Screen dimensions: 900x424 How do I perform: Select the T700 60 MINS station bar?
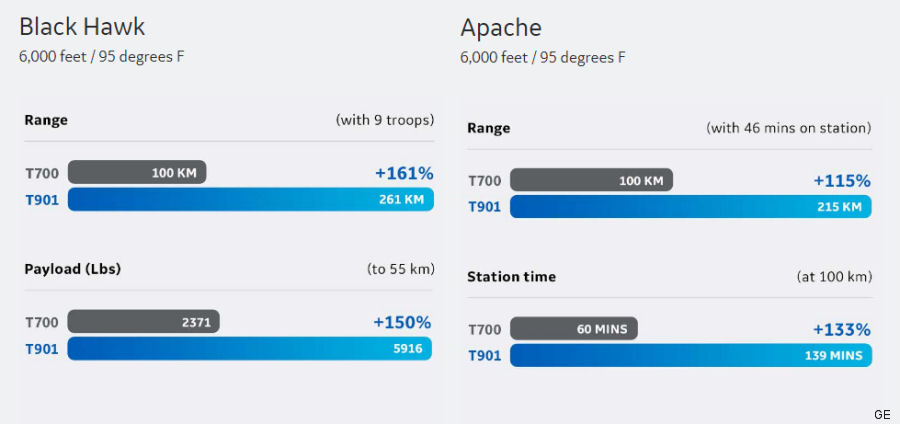point(574,328)
